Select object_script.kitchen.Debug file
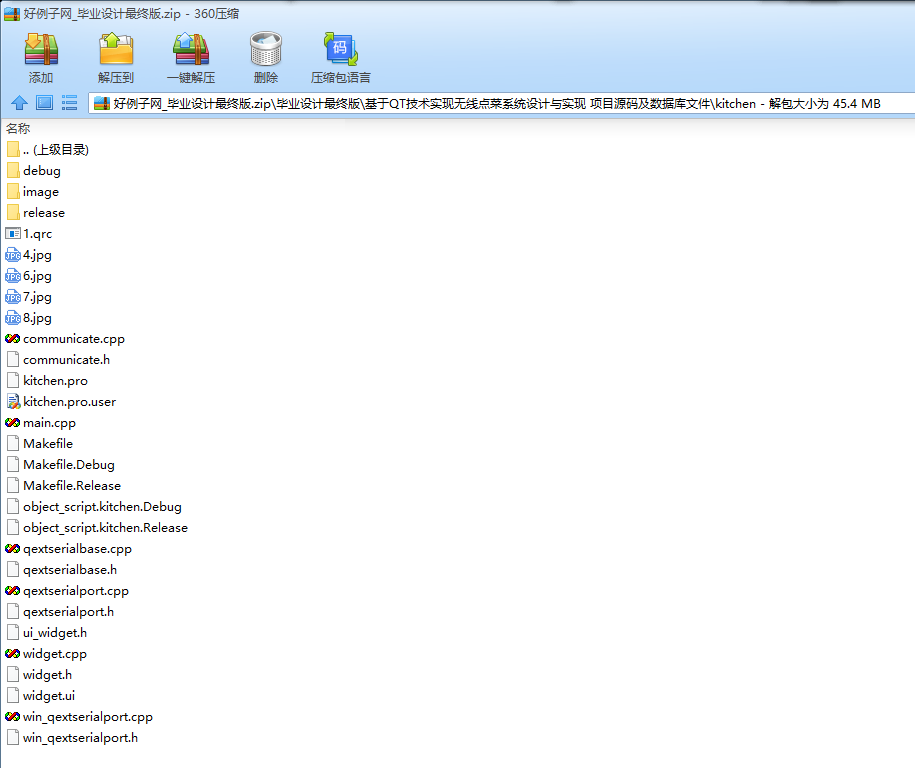 (94, 507)
